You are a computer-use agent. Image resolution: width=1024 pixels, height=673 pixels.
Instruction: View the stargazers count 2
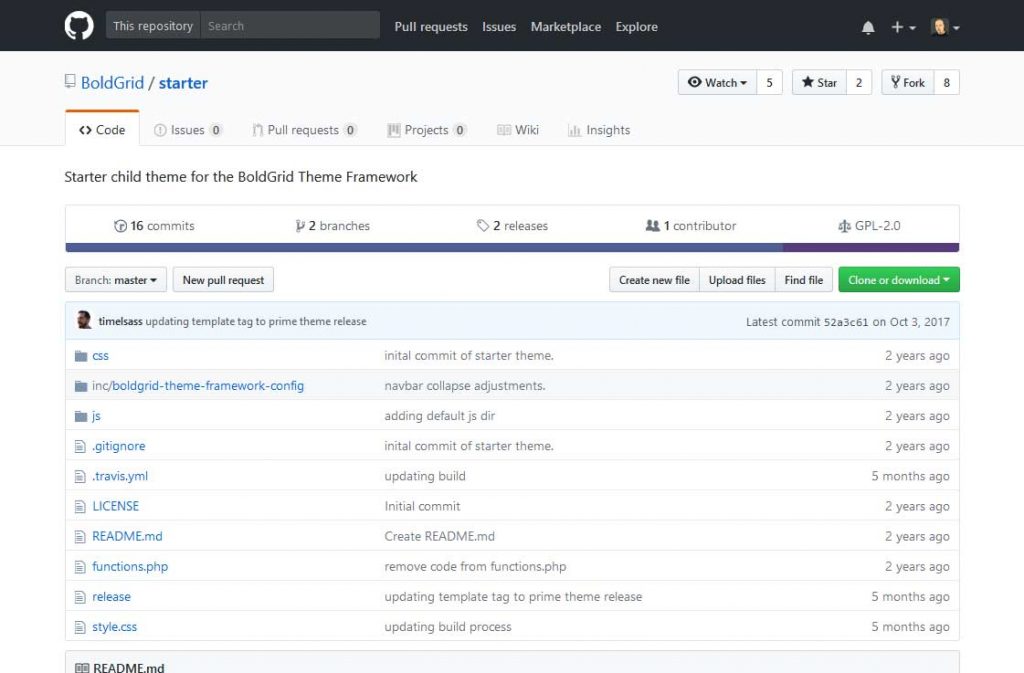click(859, 82)
